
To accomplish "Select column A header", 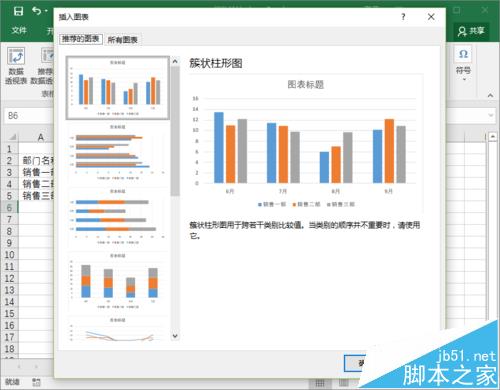I will [x=40, y=137].
